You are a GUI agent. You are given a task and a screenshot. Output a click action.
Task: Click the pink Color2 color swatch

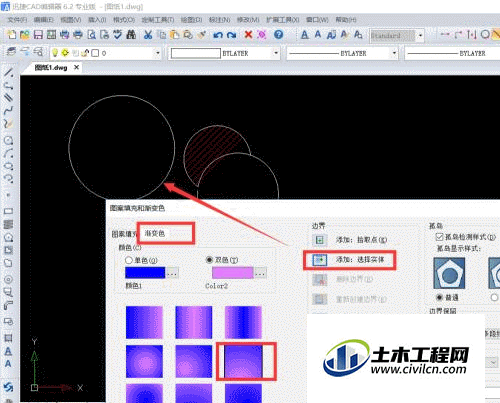point(233,273)
